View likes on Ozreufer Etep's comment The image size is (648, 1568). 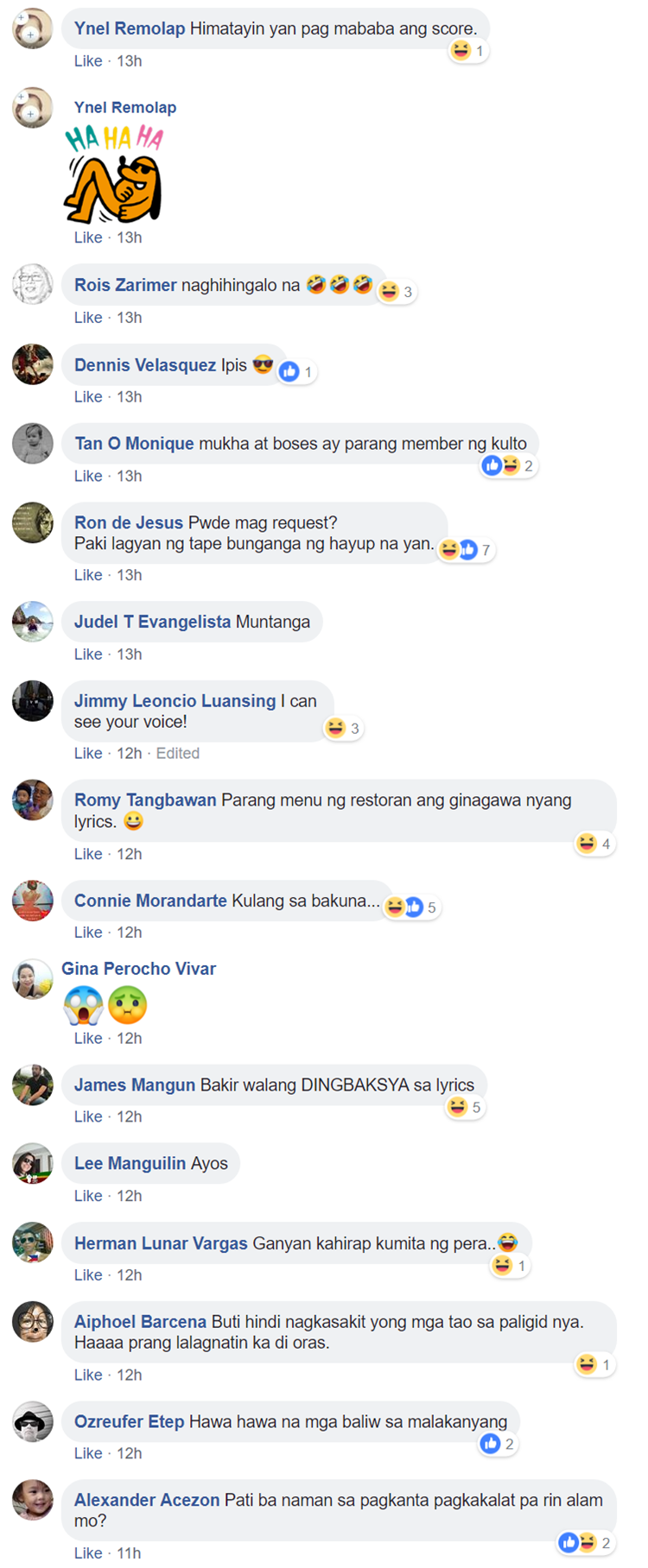tap(499, 1444)
